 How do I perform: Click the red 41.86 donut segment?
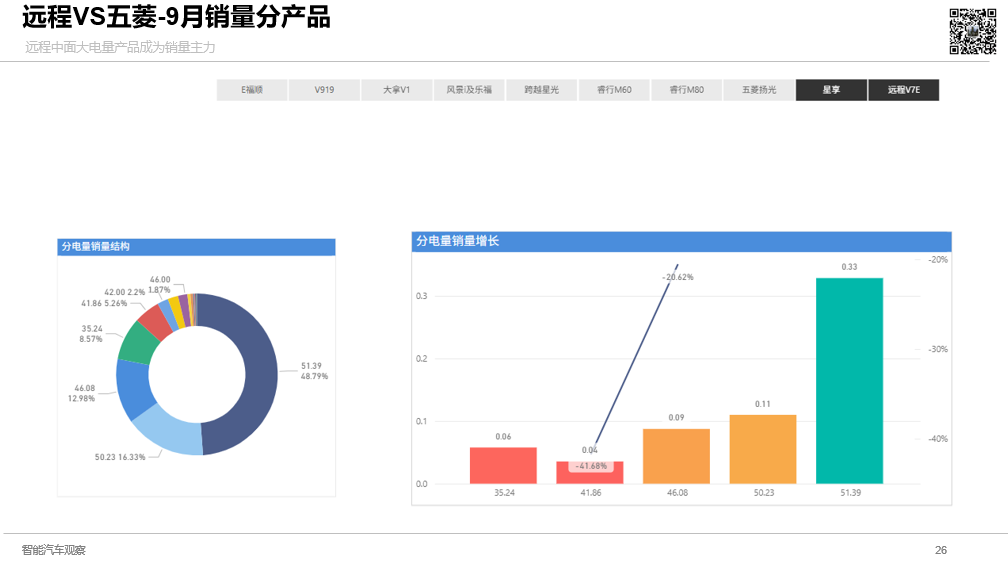(156, 321)
